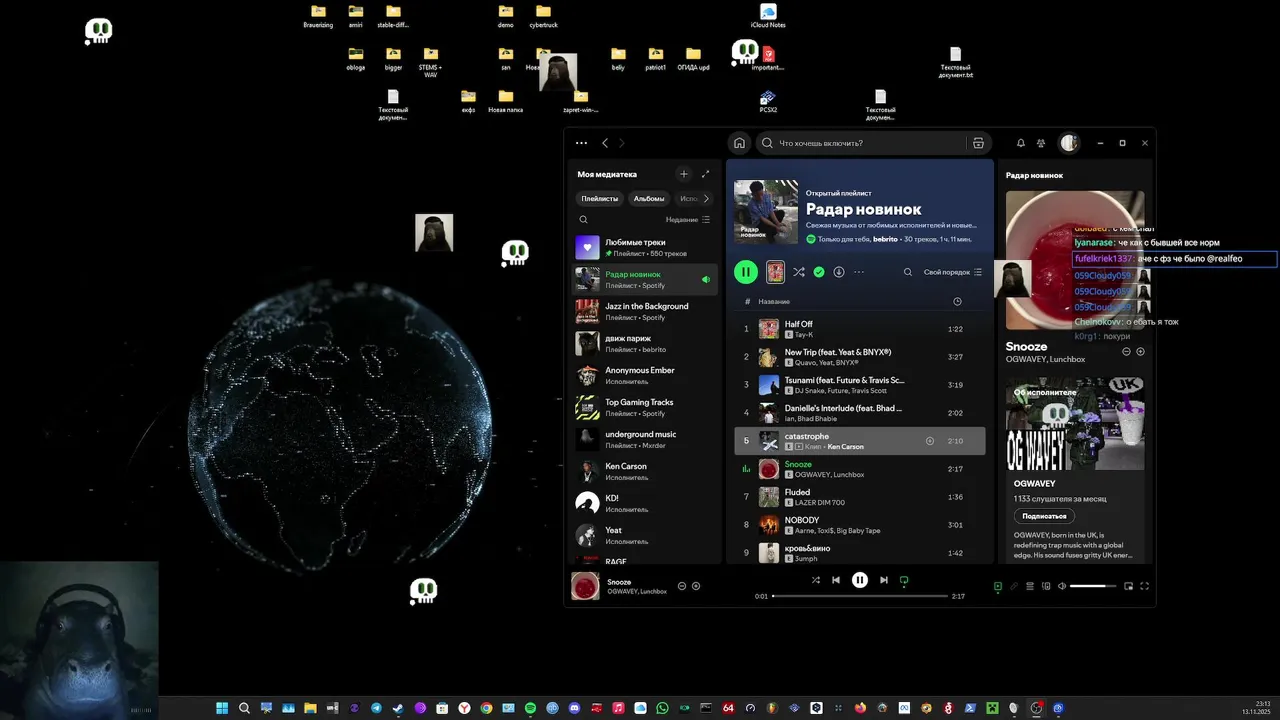Open Connect to a device icon
The image size is (1280, 720).
[x=1046, y=586]
